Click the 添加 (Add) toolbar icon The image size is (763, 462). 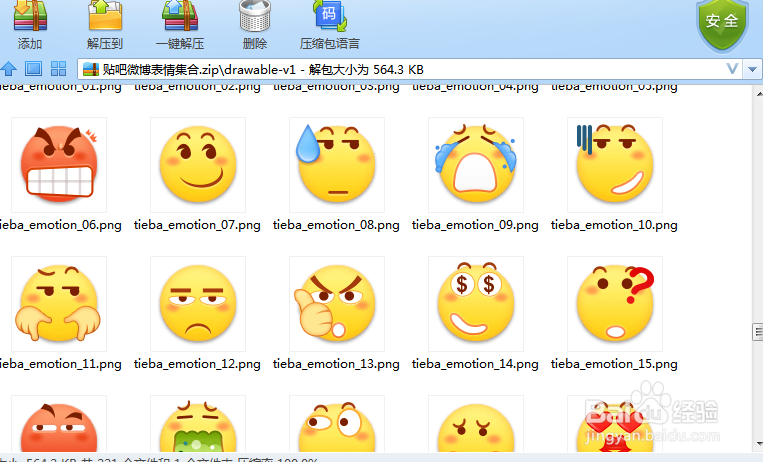coord(30,17)
